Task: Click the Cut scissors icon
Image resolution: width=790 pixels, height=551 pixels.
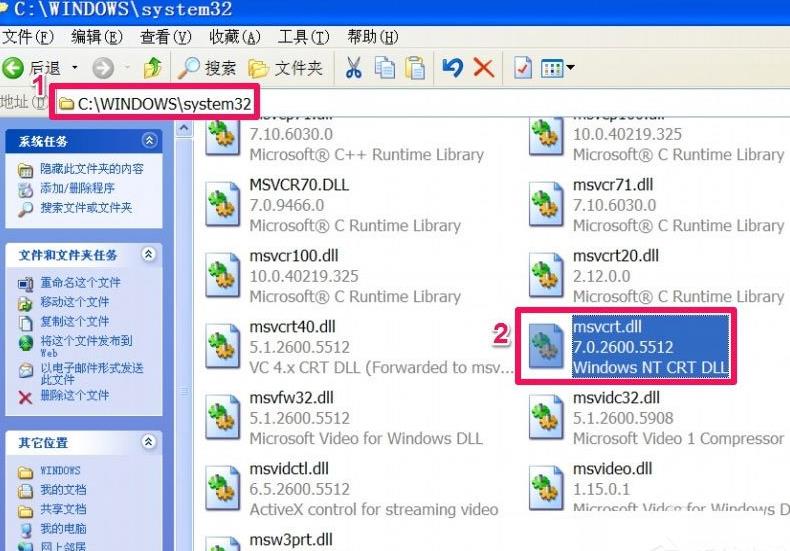Action: click(353, 68)
